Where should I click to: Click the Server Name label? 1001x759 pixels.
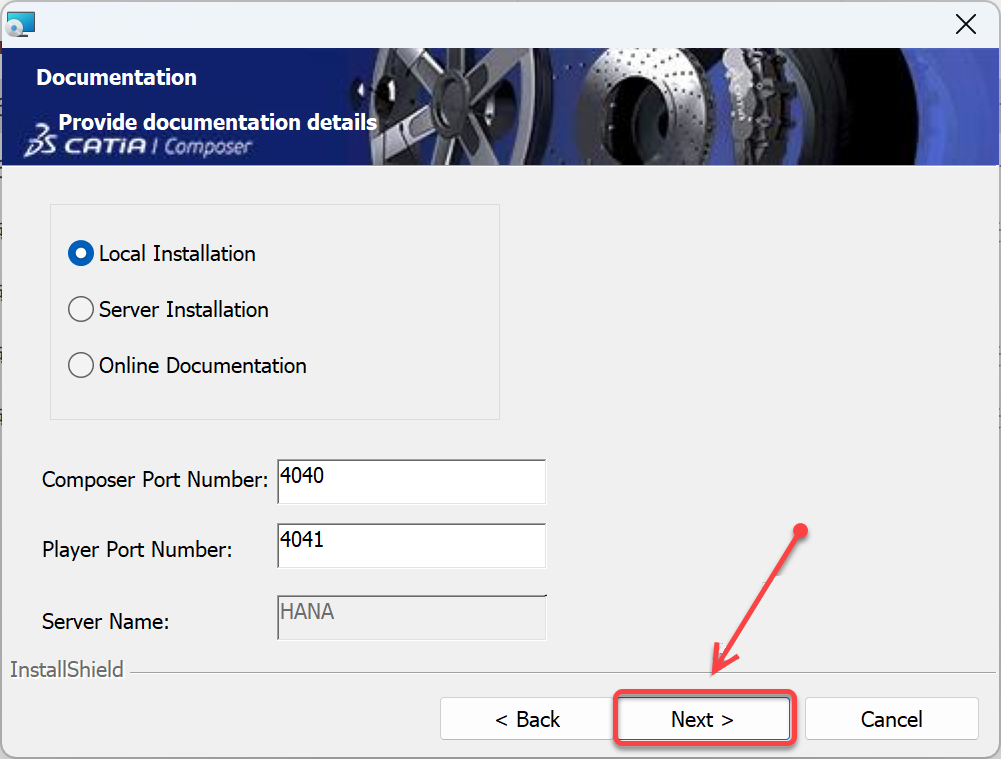point(105,621)
